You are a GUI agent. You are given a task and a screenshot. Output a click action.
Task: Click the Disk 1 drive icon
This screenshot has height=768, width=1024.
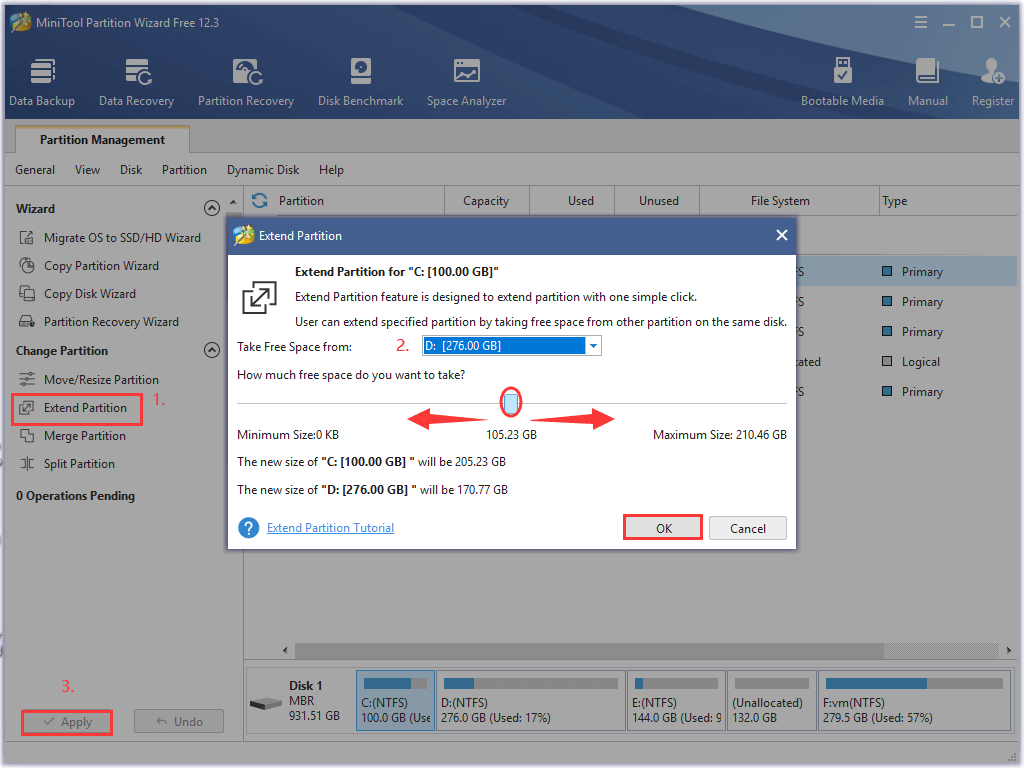pyautogui.click(x=266, y=704)
